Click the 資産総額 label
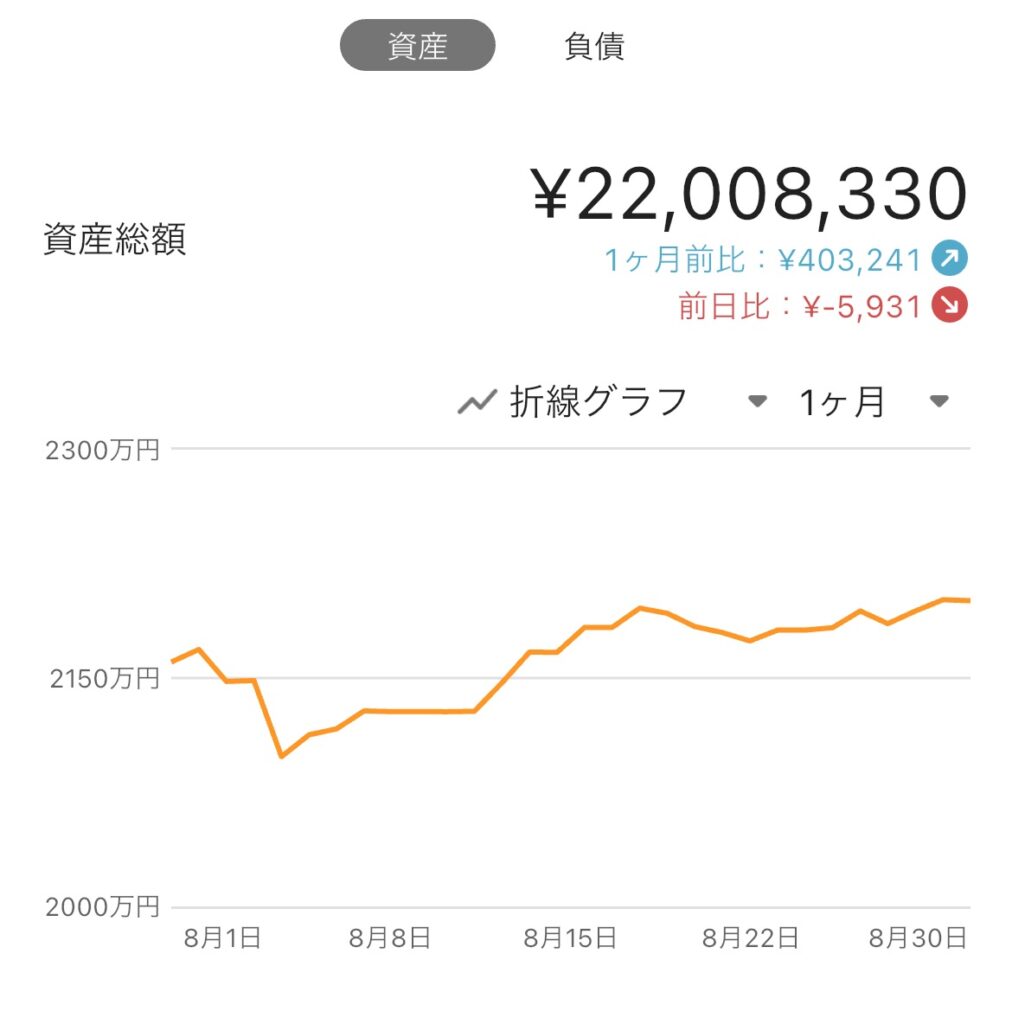This screenshot has height=1024, width=1012. (x=114, y=240)
